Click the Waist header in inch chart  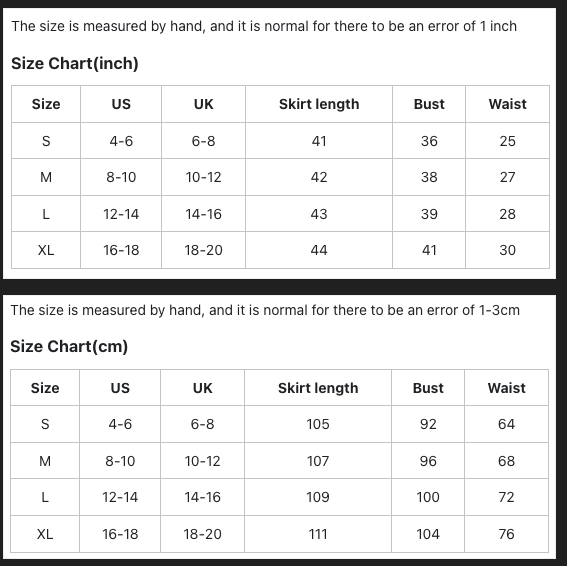508,104
